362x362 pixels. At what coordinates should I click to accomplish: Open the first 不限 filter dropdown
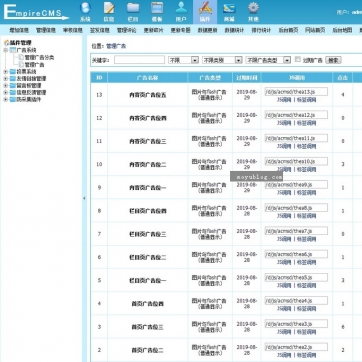(x=183, y=60)
